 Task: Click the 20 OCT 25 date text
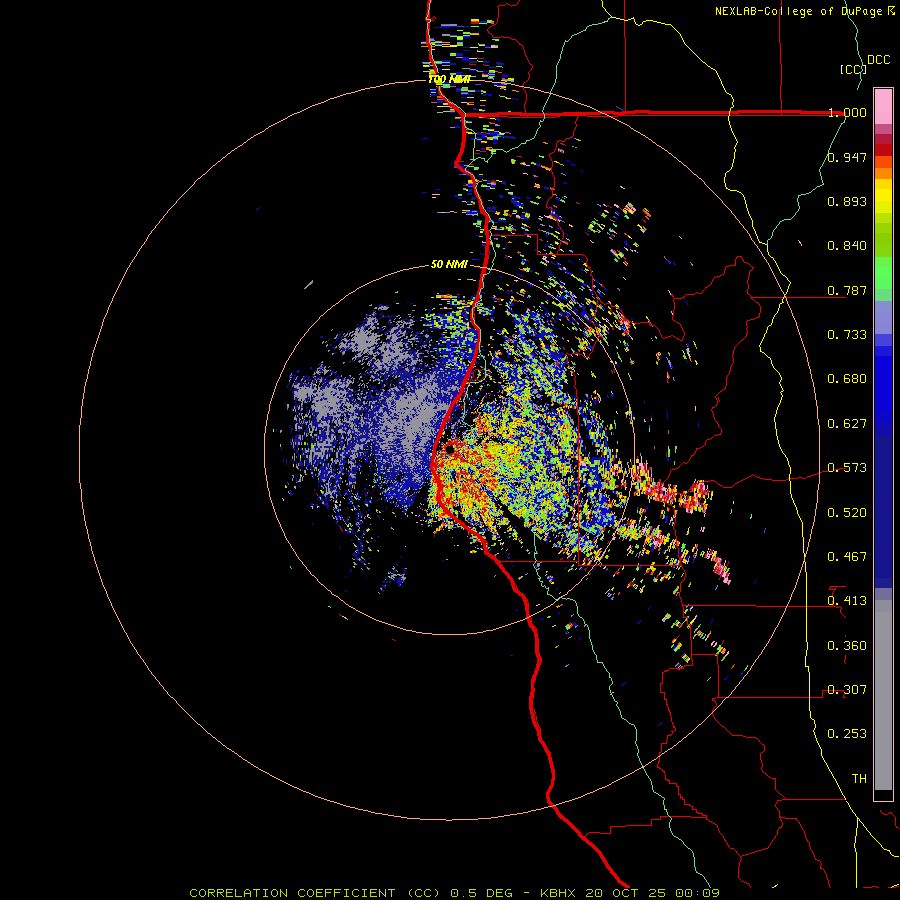point(627,893)
